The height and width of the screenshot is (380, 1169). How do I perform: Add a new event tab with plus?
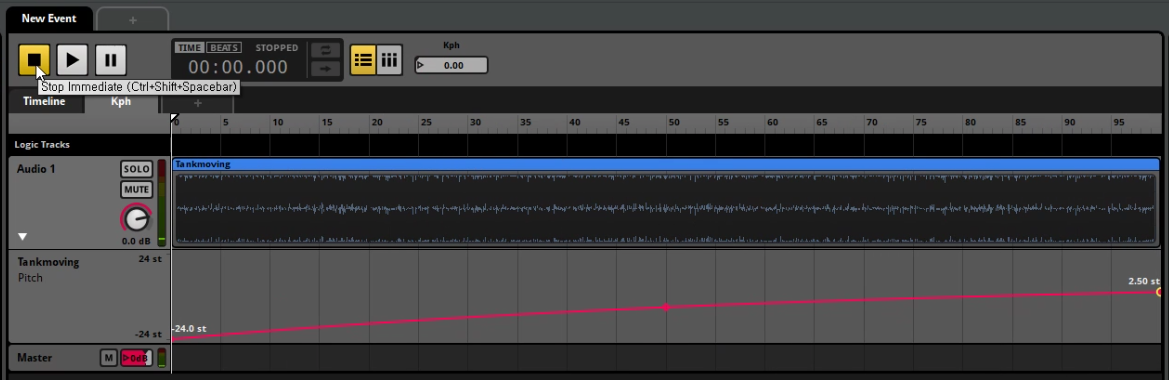click(133, 20)
